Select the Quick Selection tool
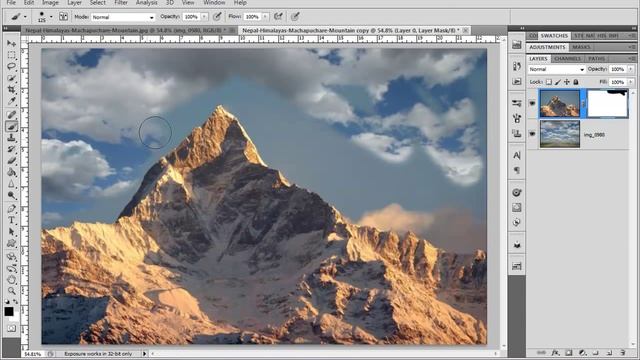Screen dimensions: 640x360 11,78
